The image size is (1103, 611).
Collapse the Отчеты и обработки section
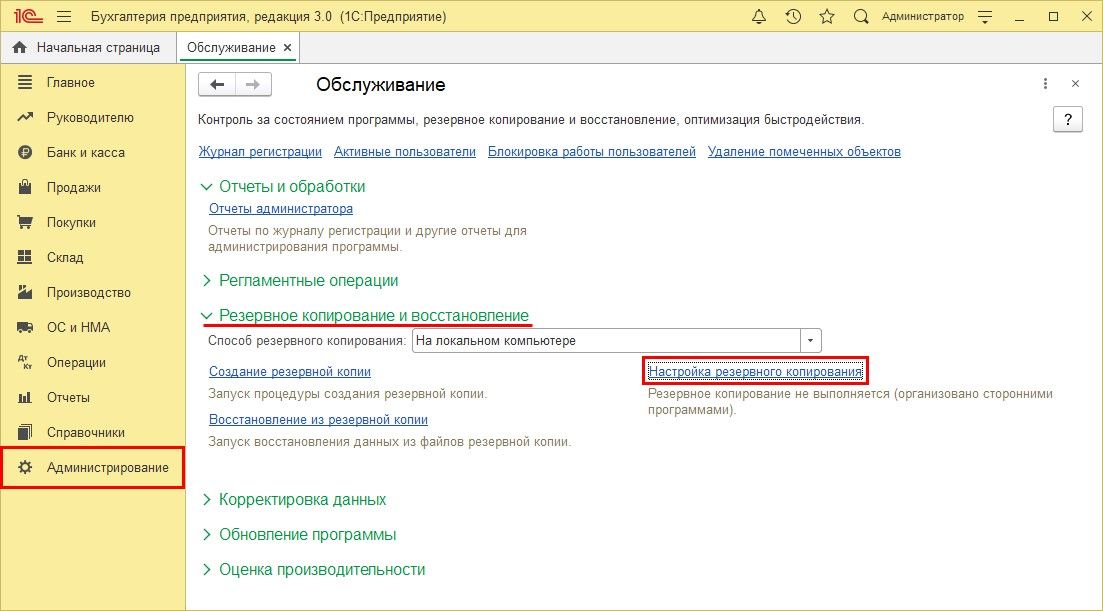click(x=292, y=186)
